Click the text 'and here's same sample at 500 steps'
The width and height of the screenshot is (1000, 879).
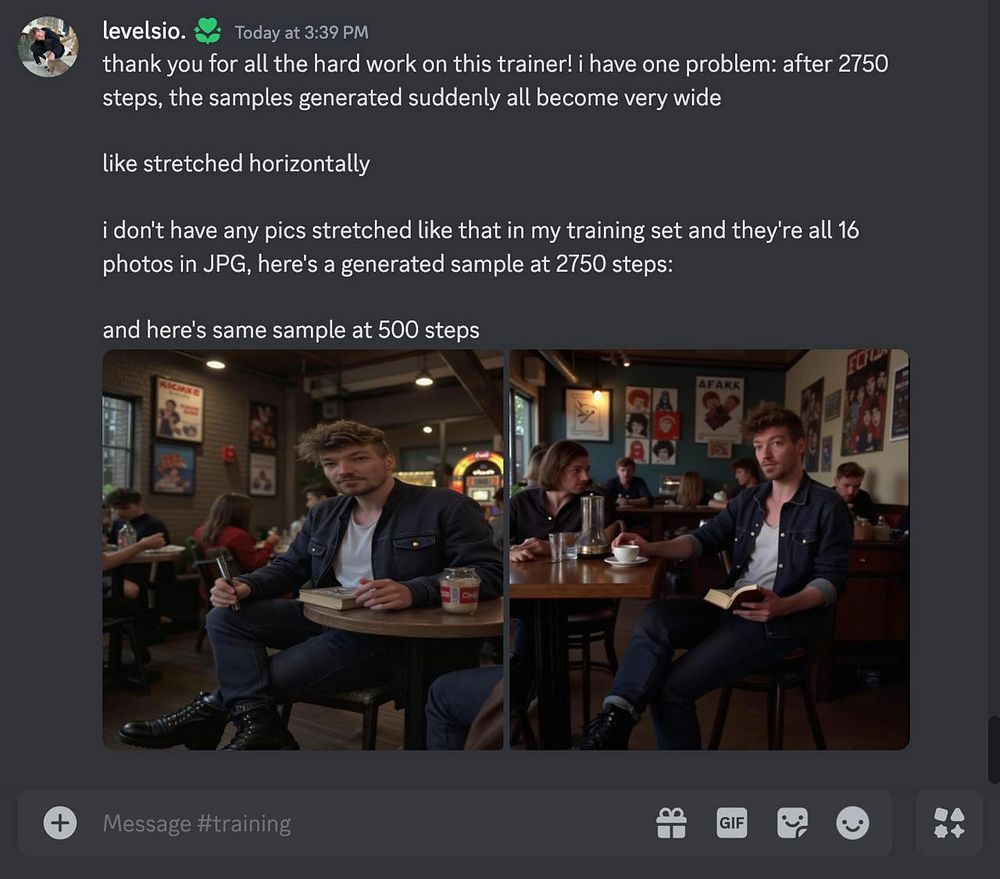coord(291,330)
